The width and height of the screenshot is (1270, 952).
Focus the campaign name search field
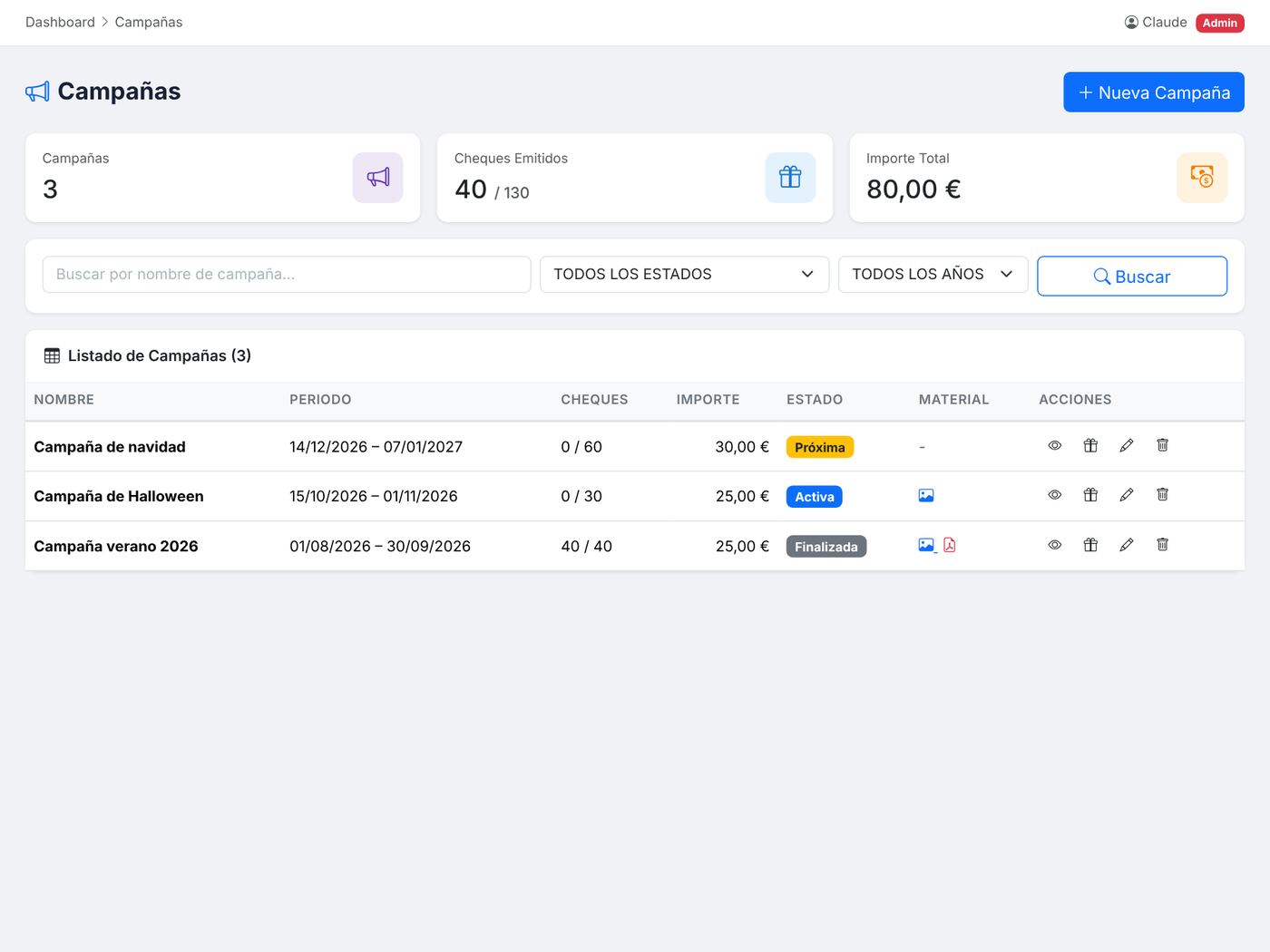tap(287, 275)
